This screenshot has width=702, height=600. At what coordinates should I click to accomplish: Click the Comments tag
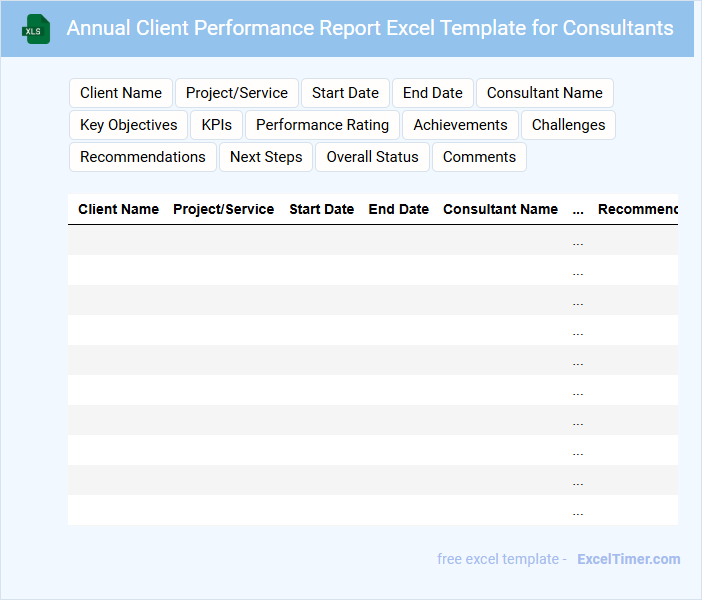tap(480, 157)
